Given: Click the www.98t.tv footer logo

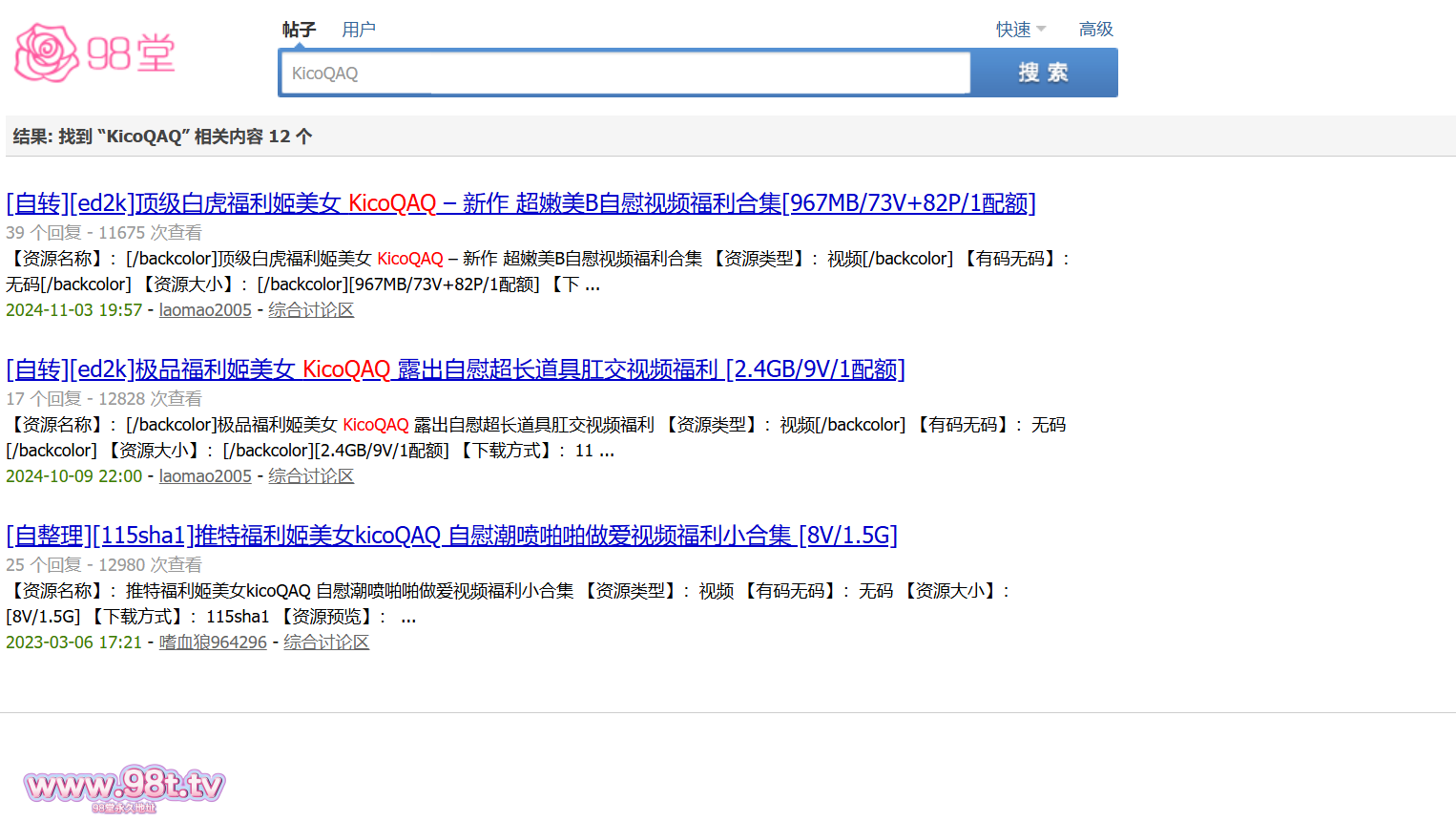Looking at the screenshot, I should coord(124,789).
